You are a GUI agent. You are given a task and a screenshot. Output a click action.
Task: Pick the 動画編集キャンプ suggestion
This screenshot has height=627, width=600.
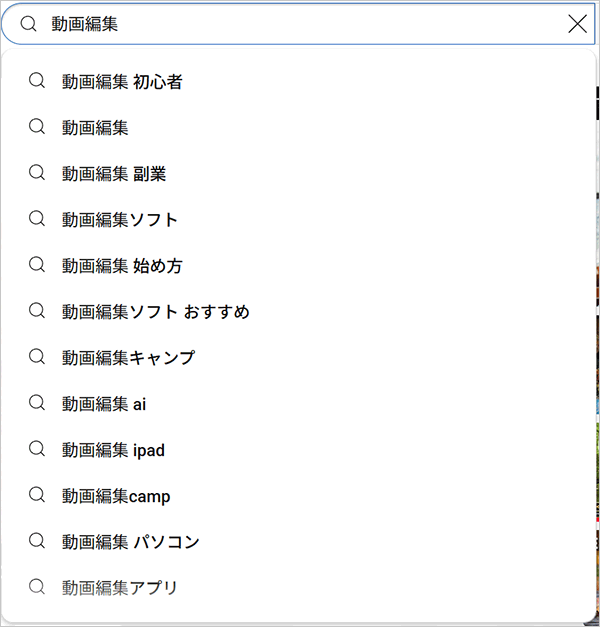pos(128,358)
